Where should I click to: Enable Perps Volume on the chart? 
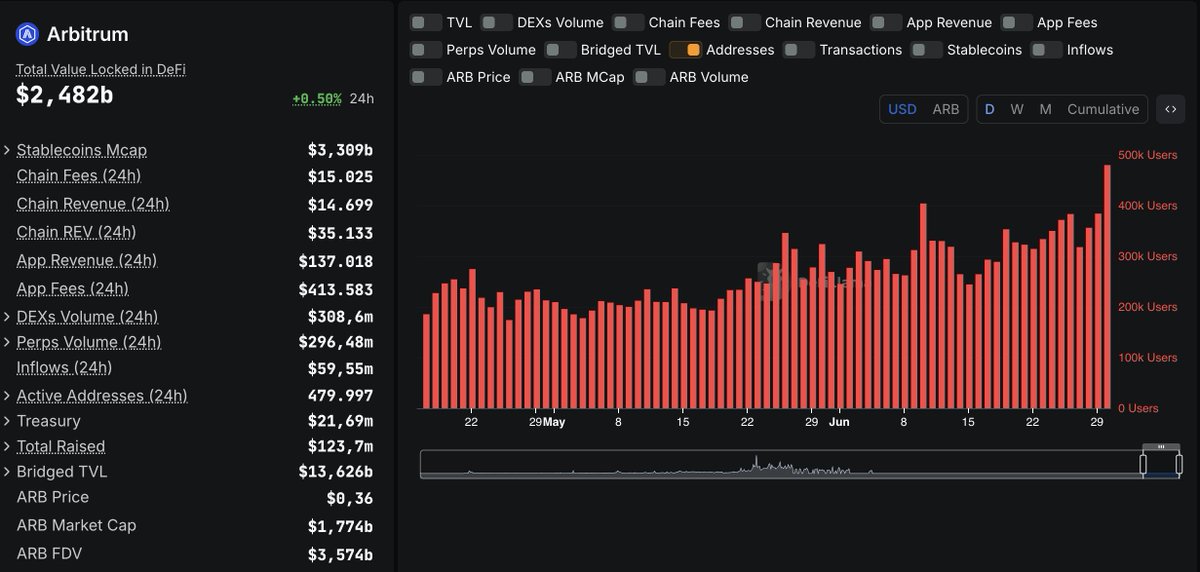[426, 49]
